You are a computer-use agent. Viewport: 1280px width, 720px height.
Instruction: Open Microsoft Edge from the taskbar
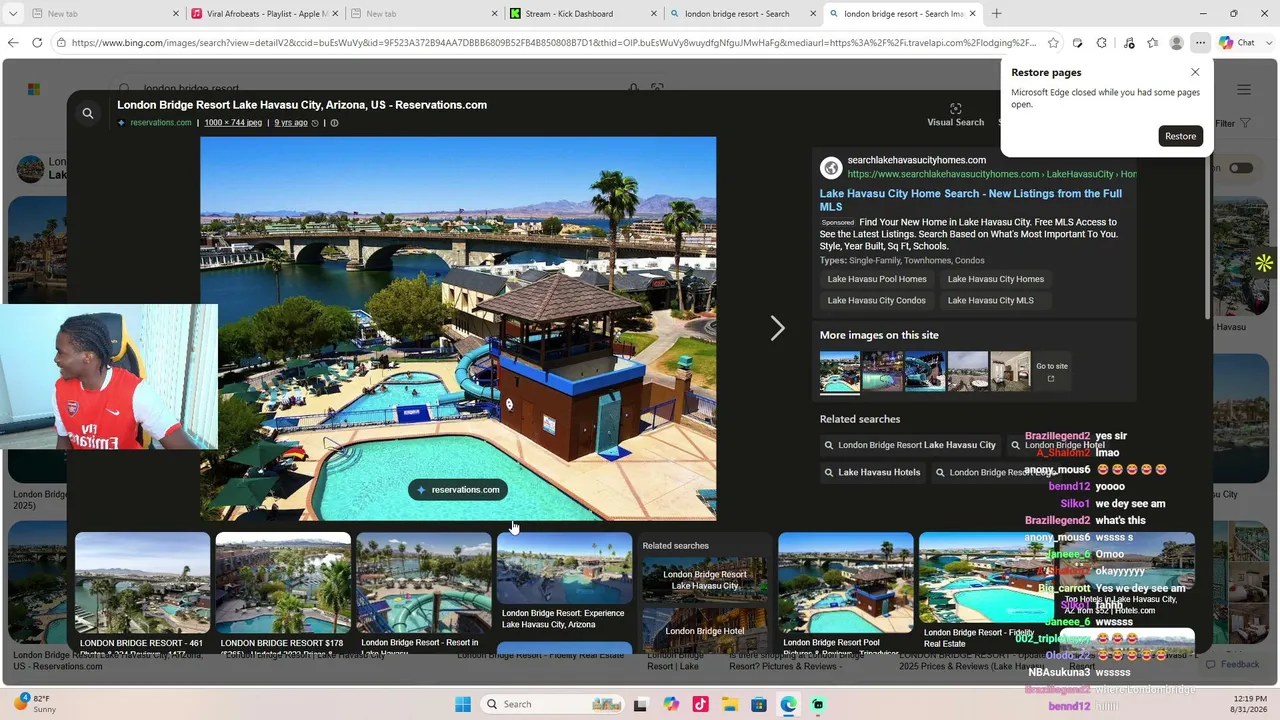[788, 704]
